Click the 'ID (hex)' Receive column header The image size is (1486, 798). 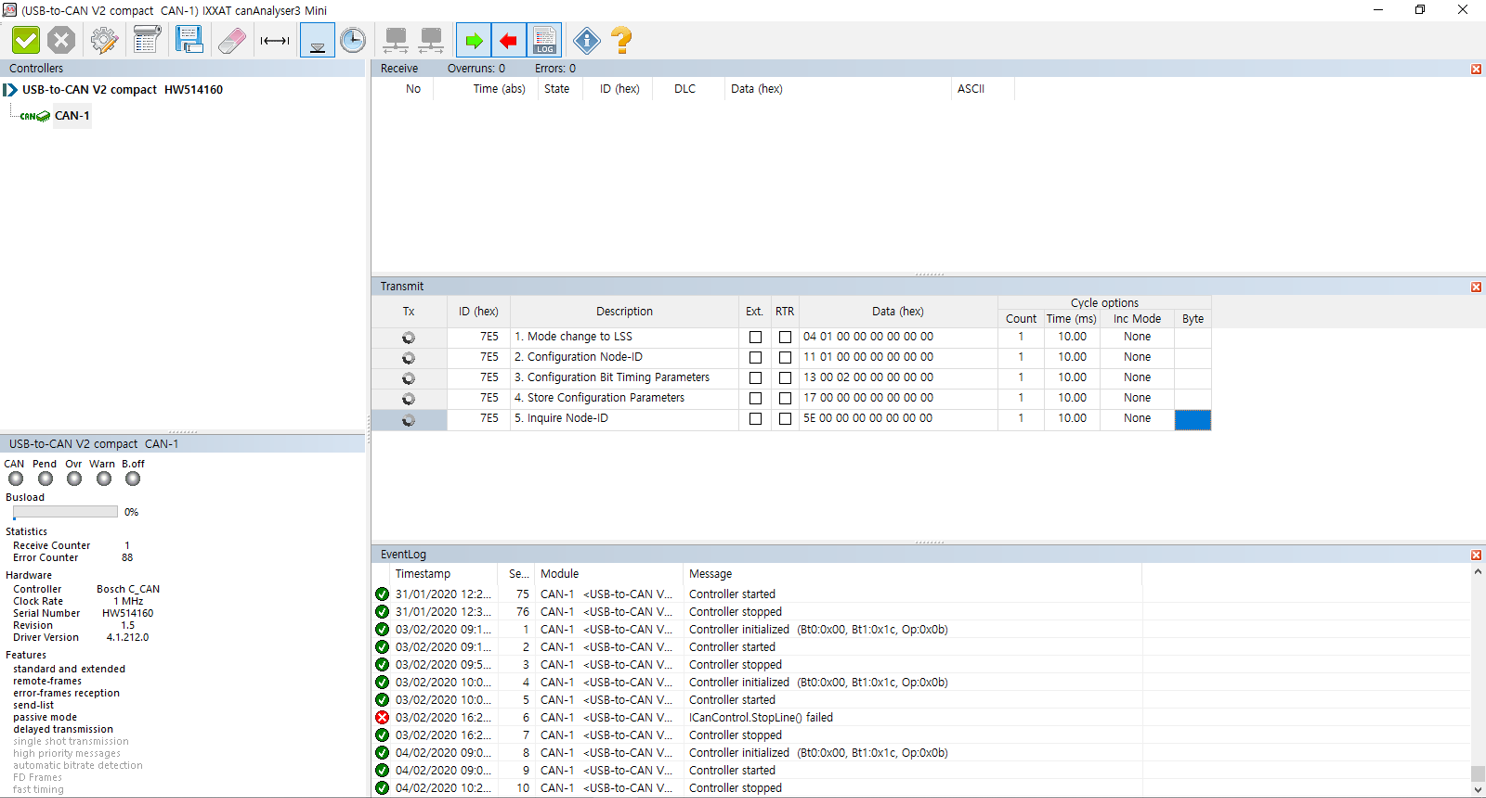[619, 89]
